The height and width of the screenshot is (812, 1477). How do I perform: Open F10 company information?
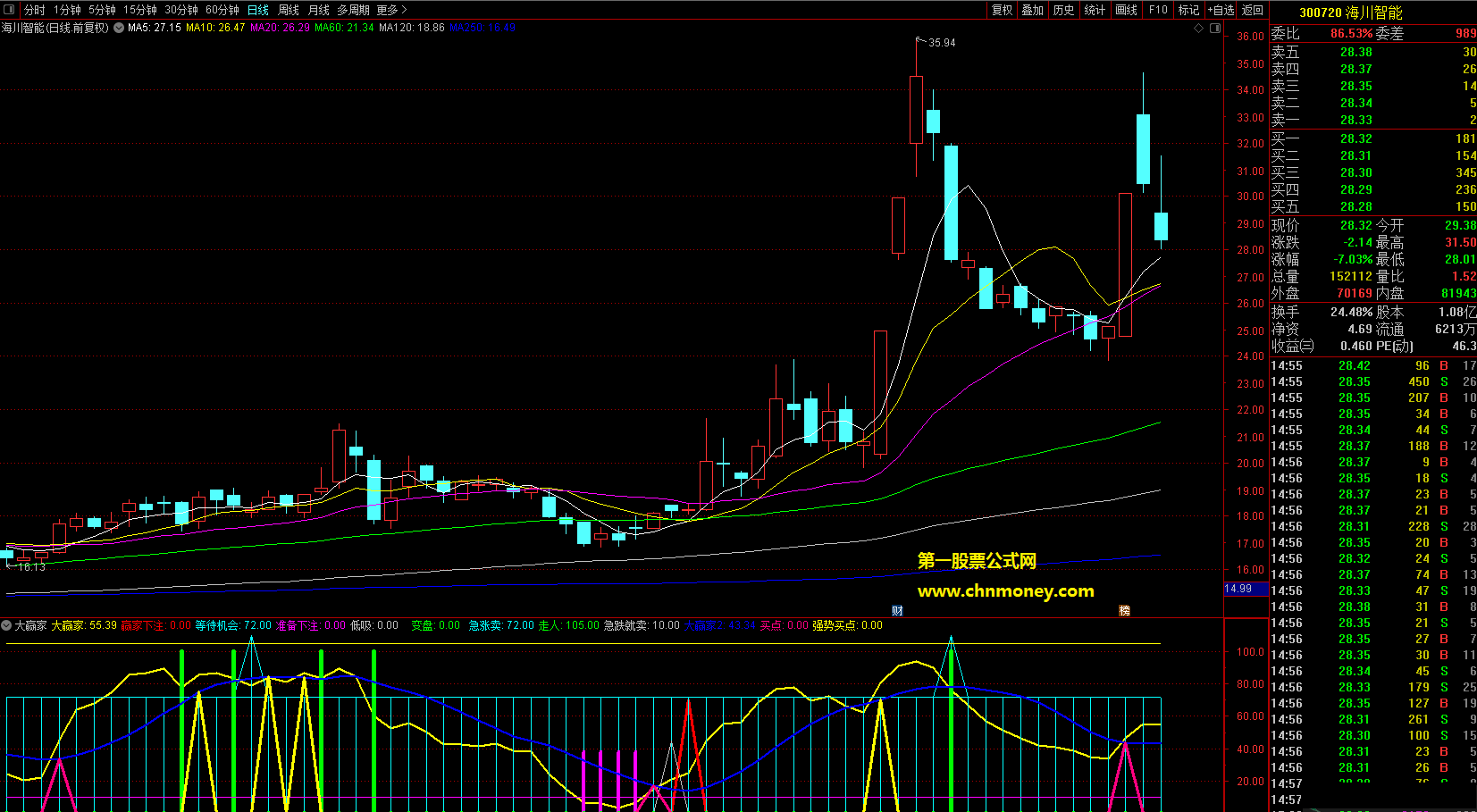(x=1158, y=10)
